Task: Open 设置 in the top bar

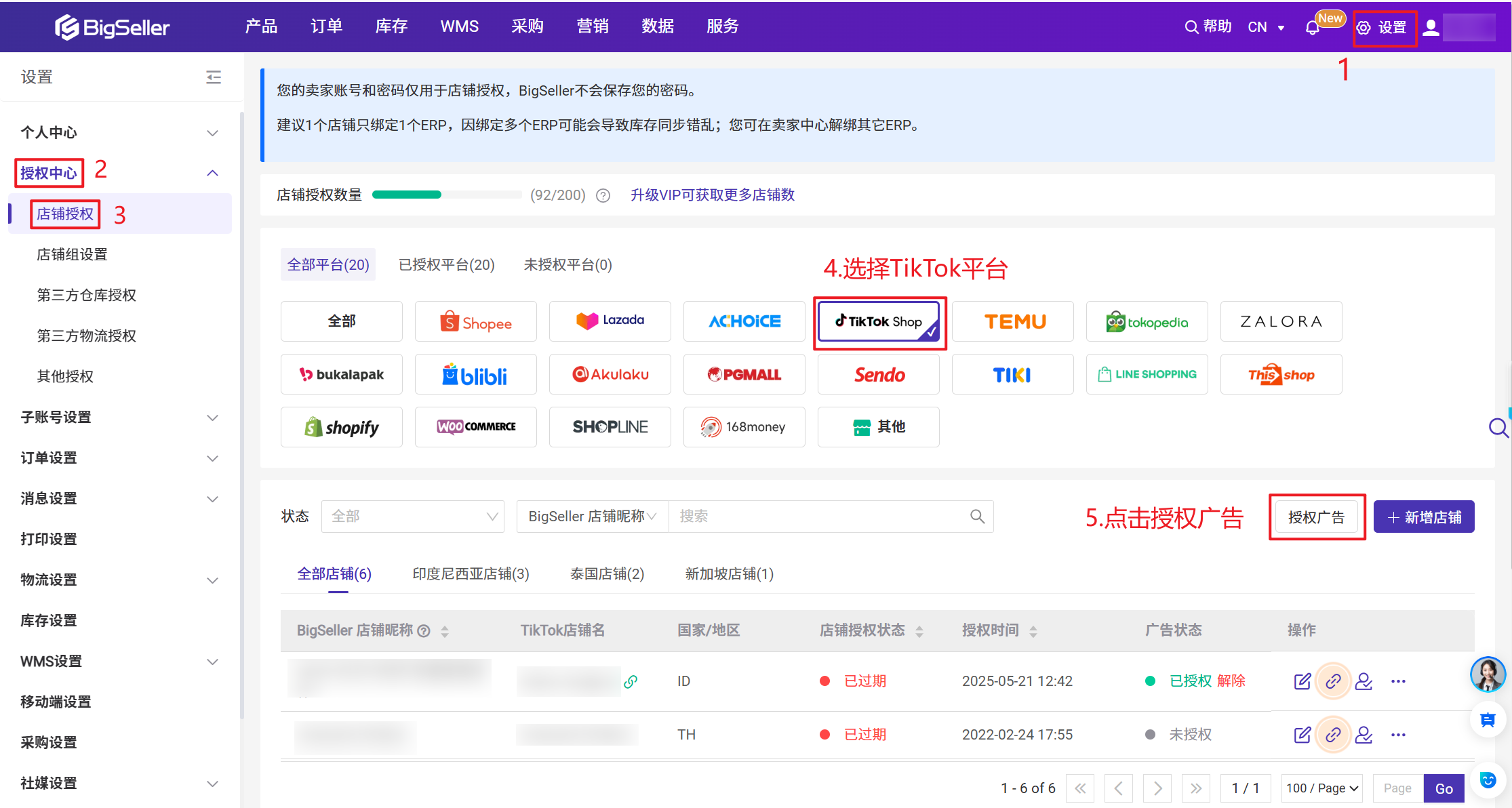Action: coord(1382,28)
